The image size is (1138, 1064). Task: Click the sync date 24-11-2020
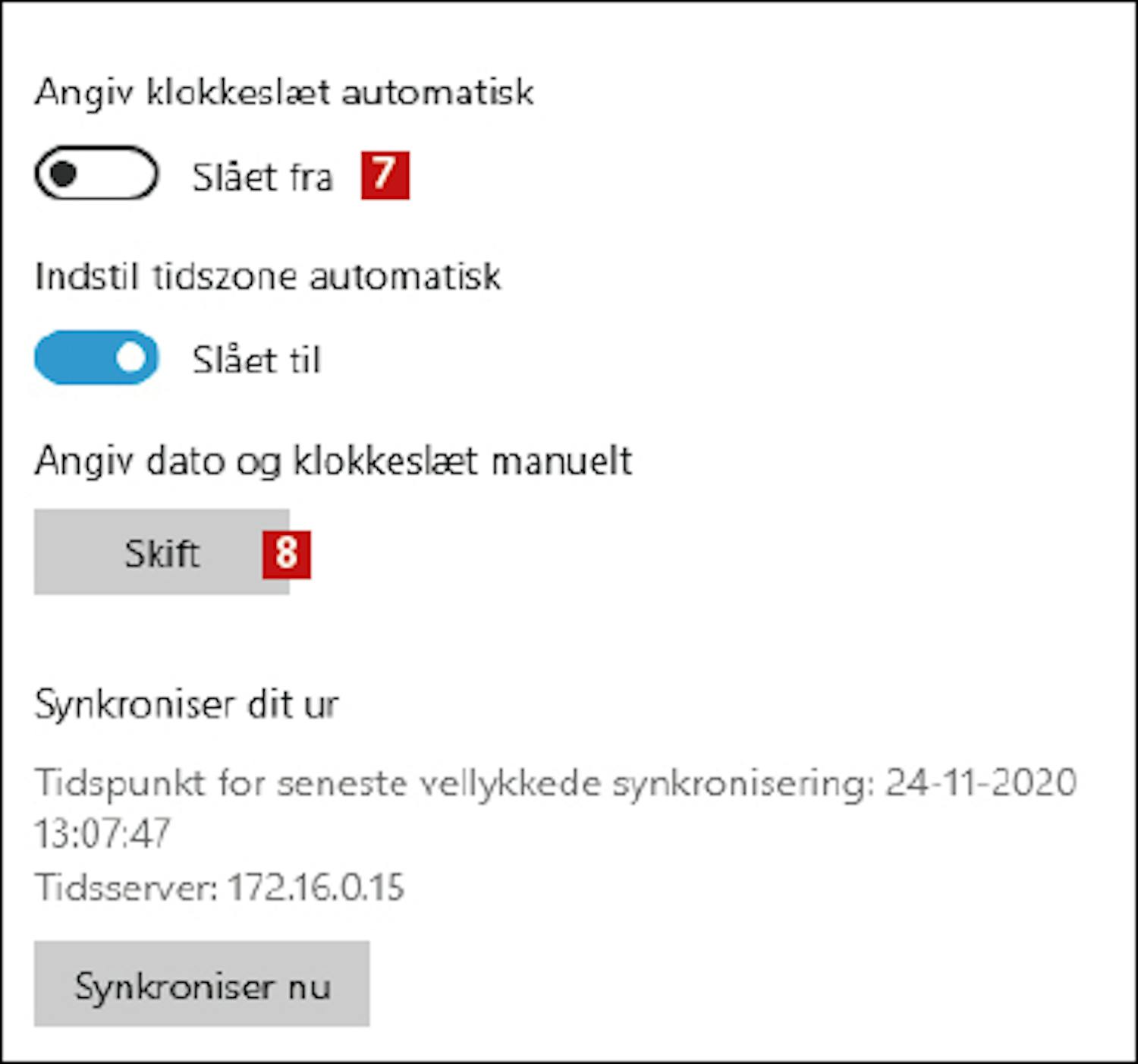[981, 782]
